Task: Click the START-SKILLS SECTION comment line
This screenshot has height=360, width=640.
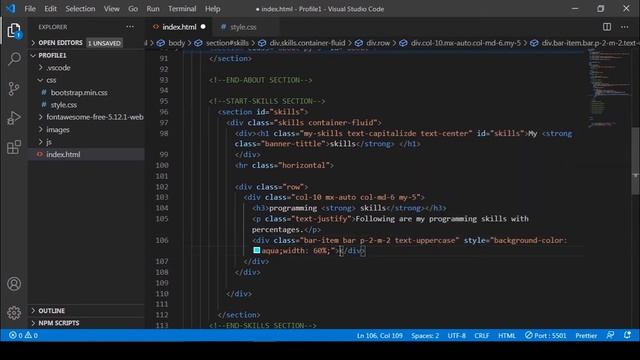Action: coord(267,101)
